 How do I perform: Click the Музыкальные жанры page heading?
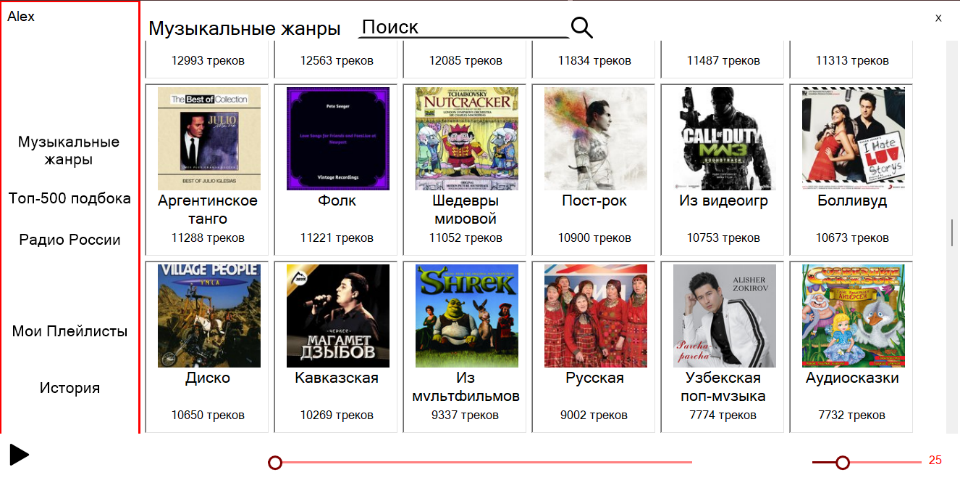click(x=244, y=28)
